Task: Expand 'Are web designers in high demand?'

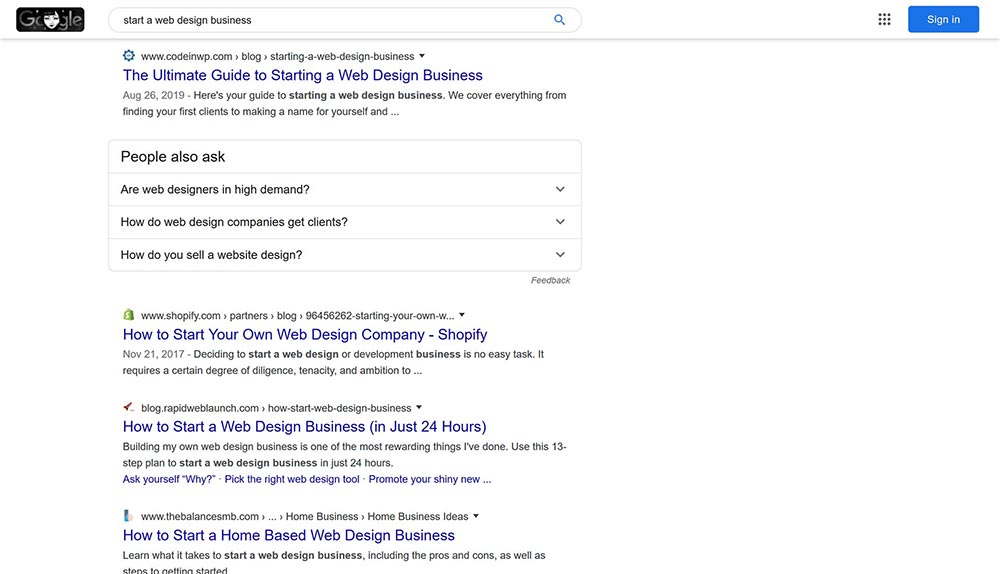Action: [344, 189]
